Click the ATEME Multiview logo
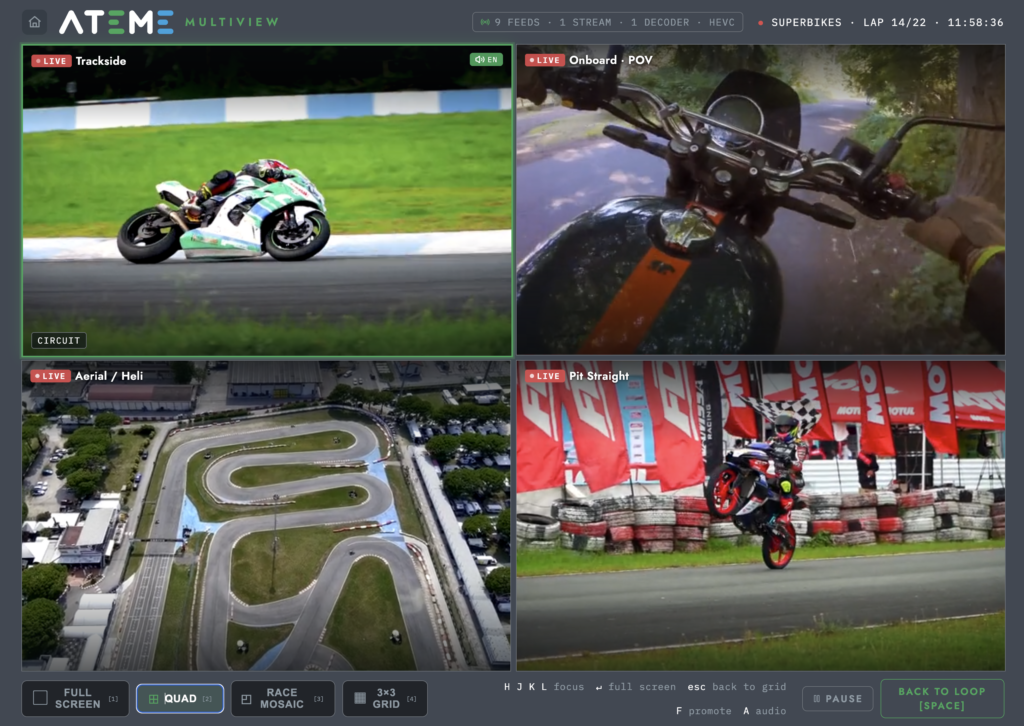1024x726 pixels. (x=169, y=22)
